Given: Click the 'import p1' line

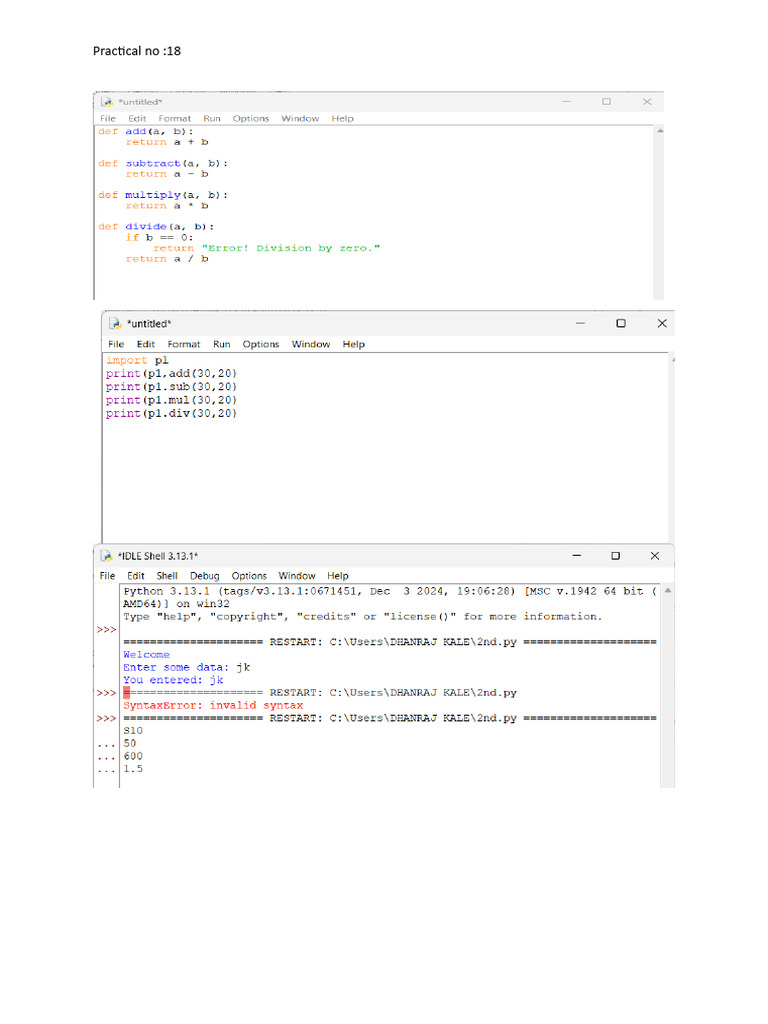Looking at the screenshot, I should pyautogui.click(x=137, y=360).
